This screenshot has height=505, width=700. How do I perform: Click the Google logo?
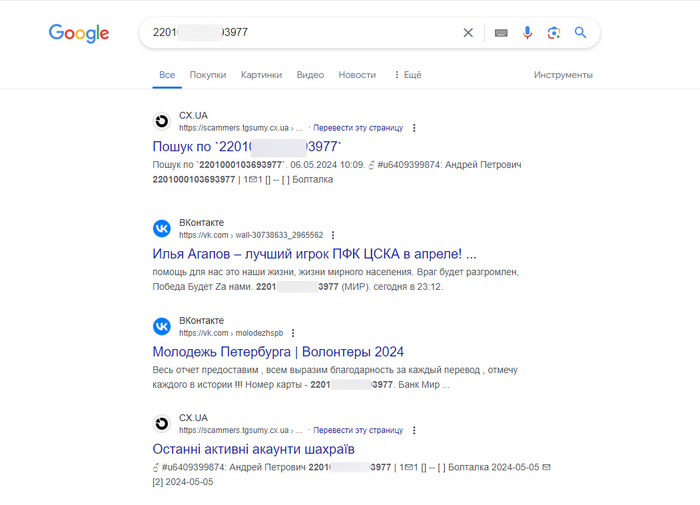click(x=79, y=33)
